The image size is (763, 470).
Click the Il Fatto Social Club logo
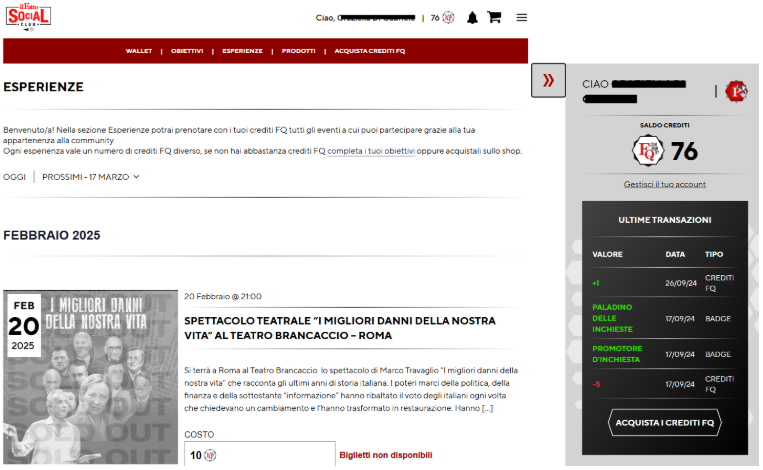tap(28, 17)
